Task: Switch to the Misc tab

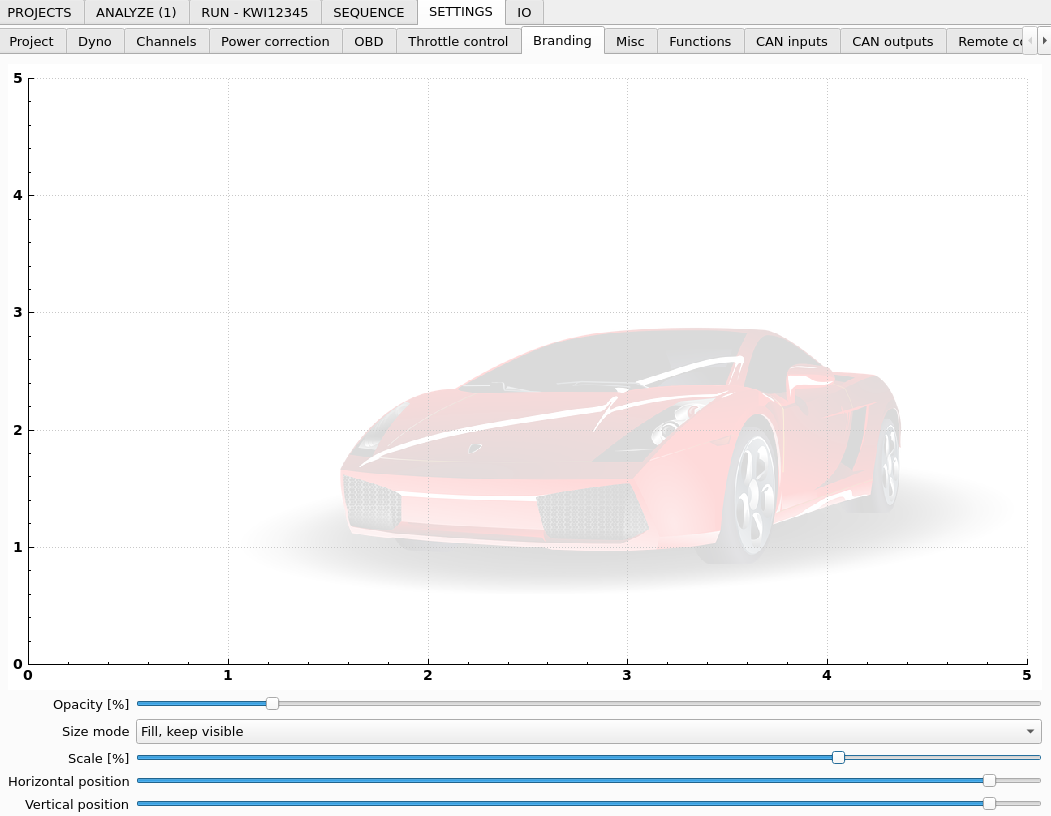Action: pos(630,41)
